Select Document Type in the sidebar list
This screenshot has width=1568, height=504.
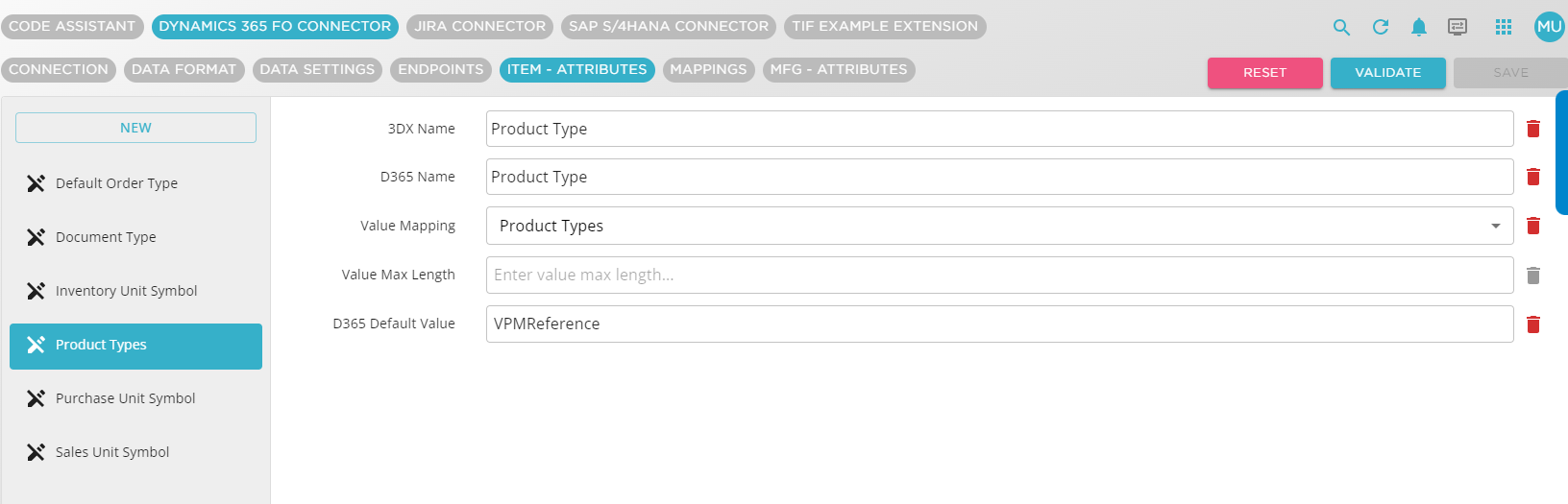coord(106,237)
